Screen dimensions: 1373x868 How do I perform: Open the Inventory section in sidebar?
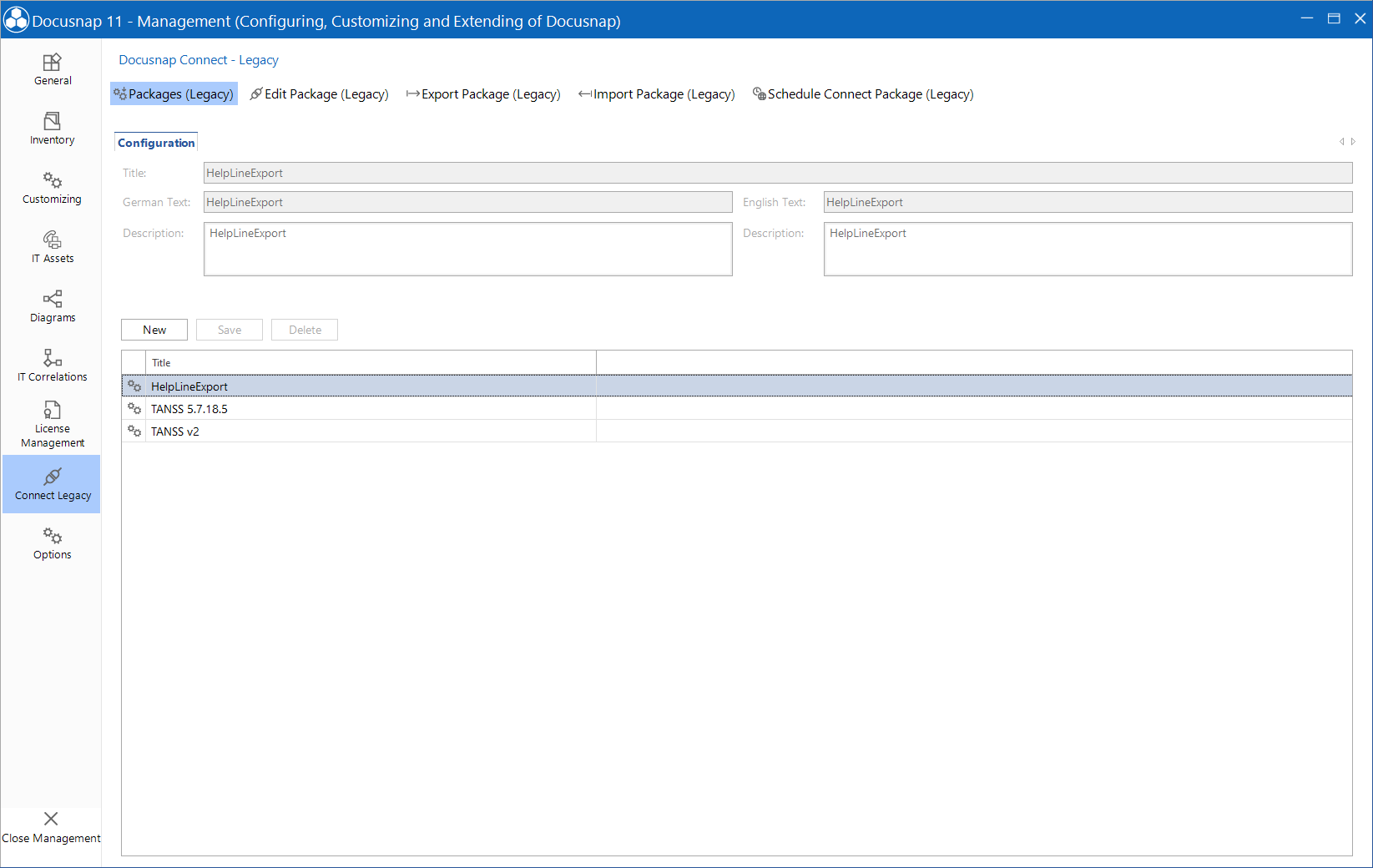(x=52, y=128)
